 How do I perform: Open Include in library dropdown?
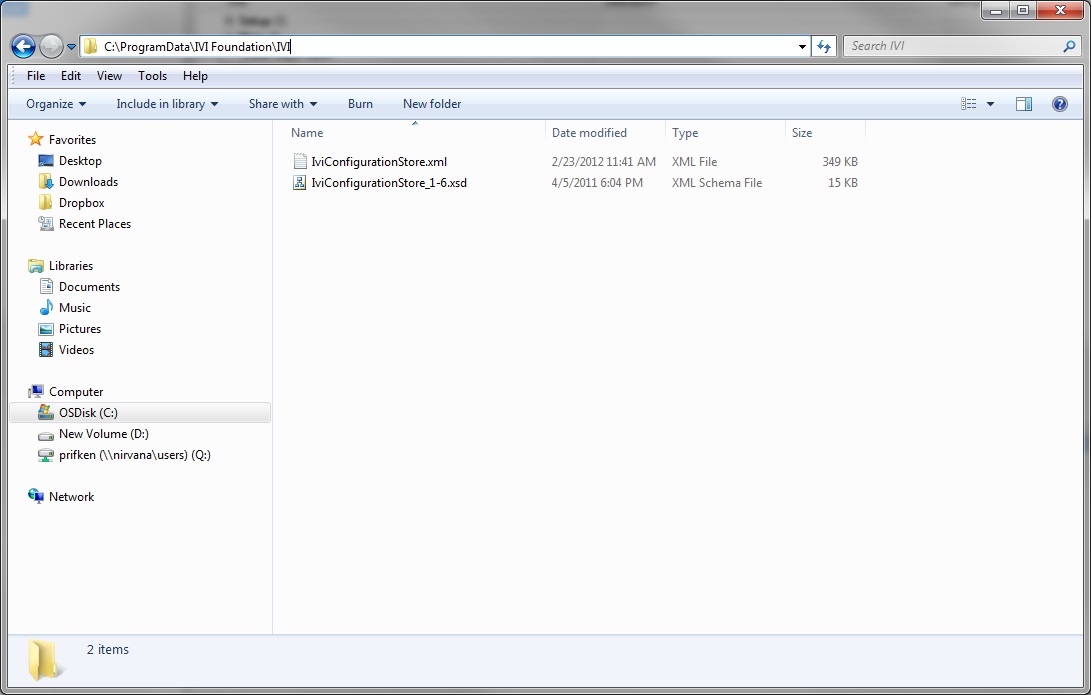coord(167,104)
